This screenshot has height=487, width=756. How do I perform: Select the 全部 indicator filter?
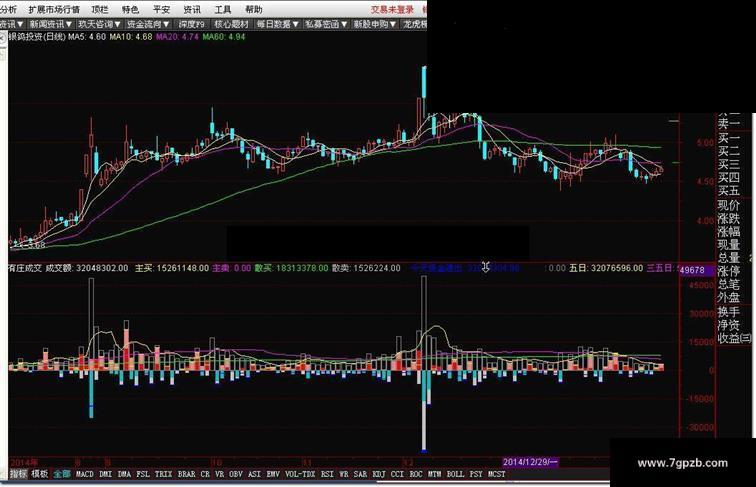(x=62, y=474)
